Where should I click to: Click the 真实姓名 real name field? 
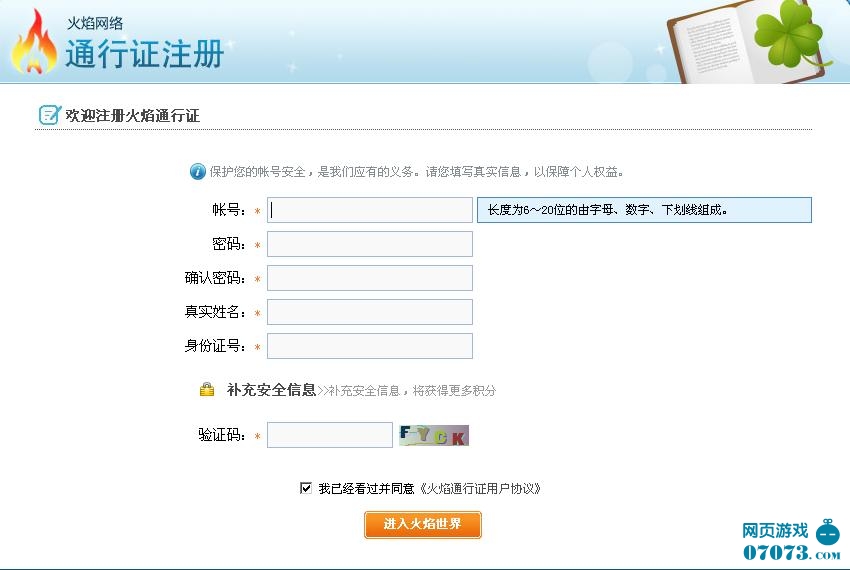[x=369, y=312]
